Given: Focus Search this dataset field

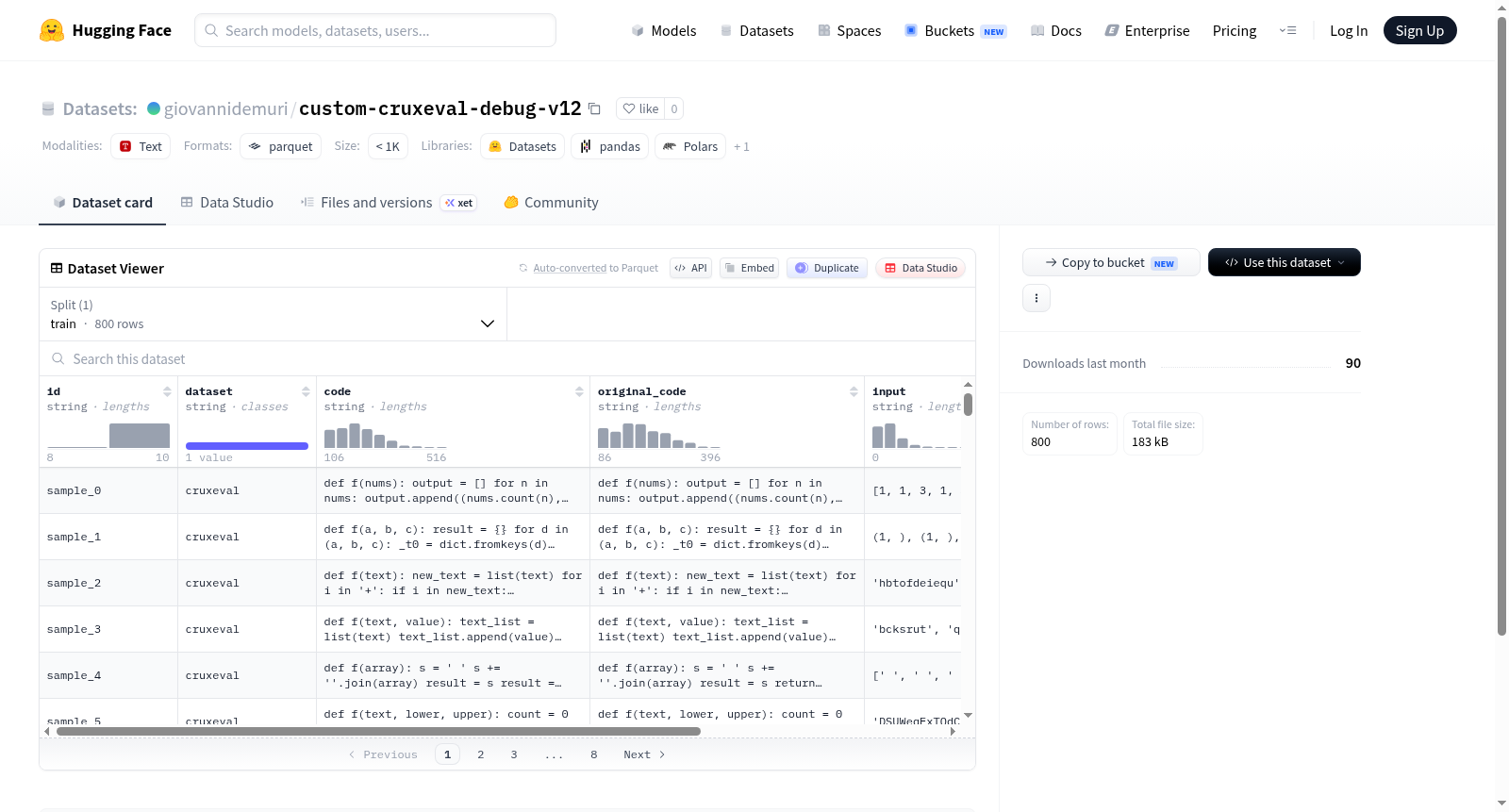Looking at the screenshot, I should (x=507, y=358).
